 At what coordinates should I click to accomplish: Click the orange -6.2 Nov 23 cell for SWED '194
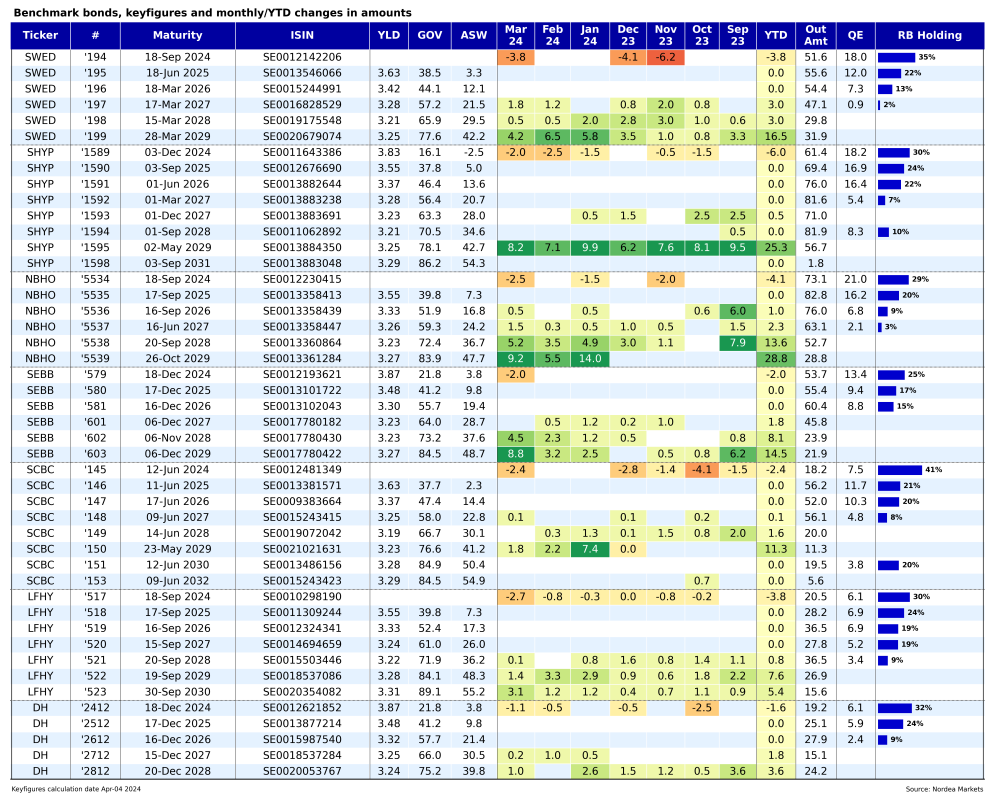click(664, 57)
